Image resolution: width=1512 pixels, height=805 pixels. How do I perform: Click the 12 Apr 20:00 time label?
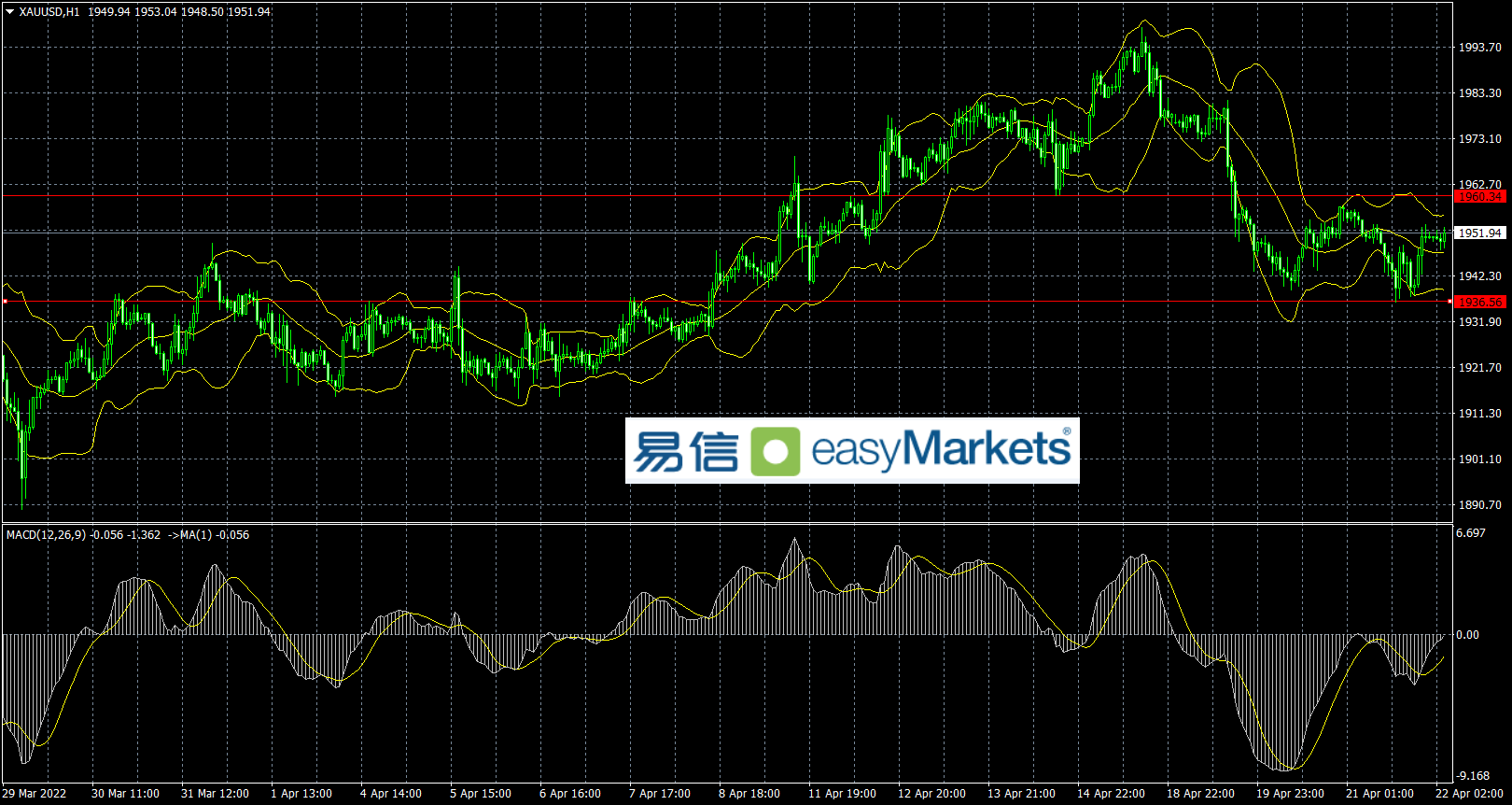(x=931, y=794)
